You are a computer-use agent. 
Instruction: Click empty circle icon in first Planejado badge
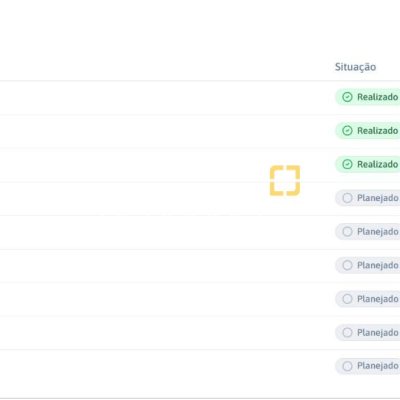(x=347, y=198)
